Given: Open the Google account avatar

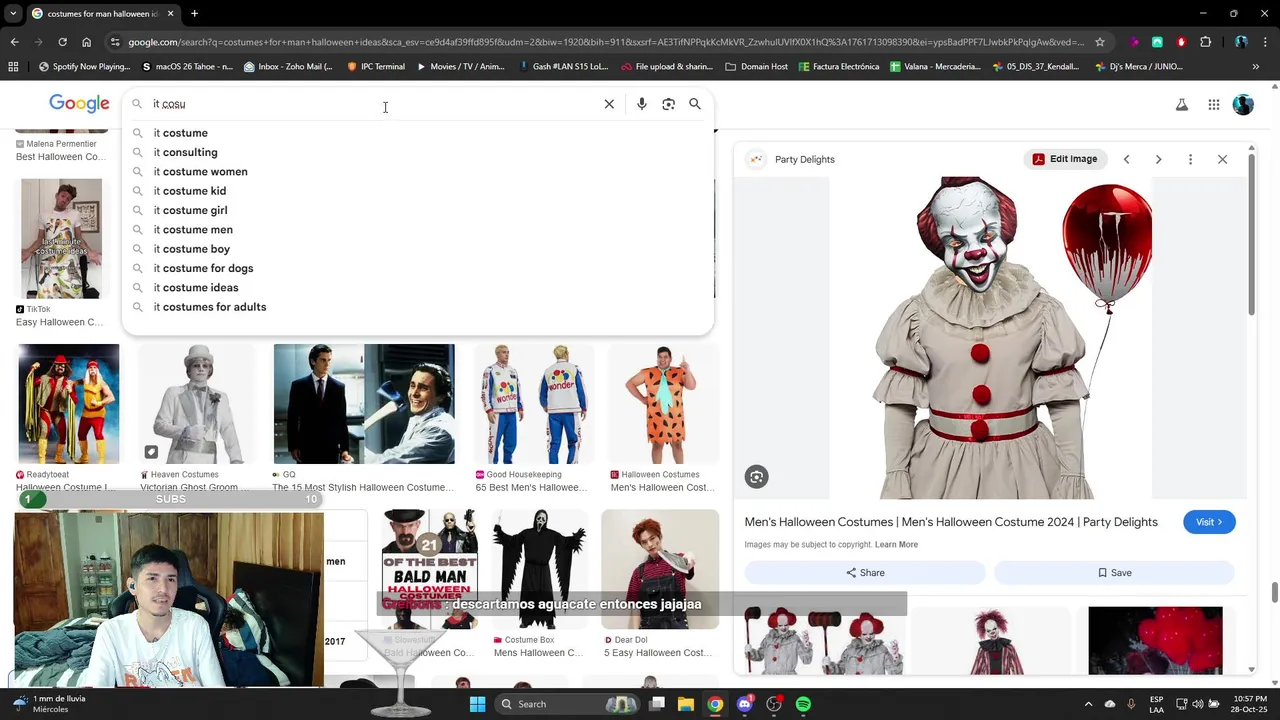Looking at the screenshot, I should [1243, 104].
